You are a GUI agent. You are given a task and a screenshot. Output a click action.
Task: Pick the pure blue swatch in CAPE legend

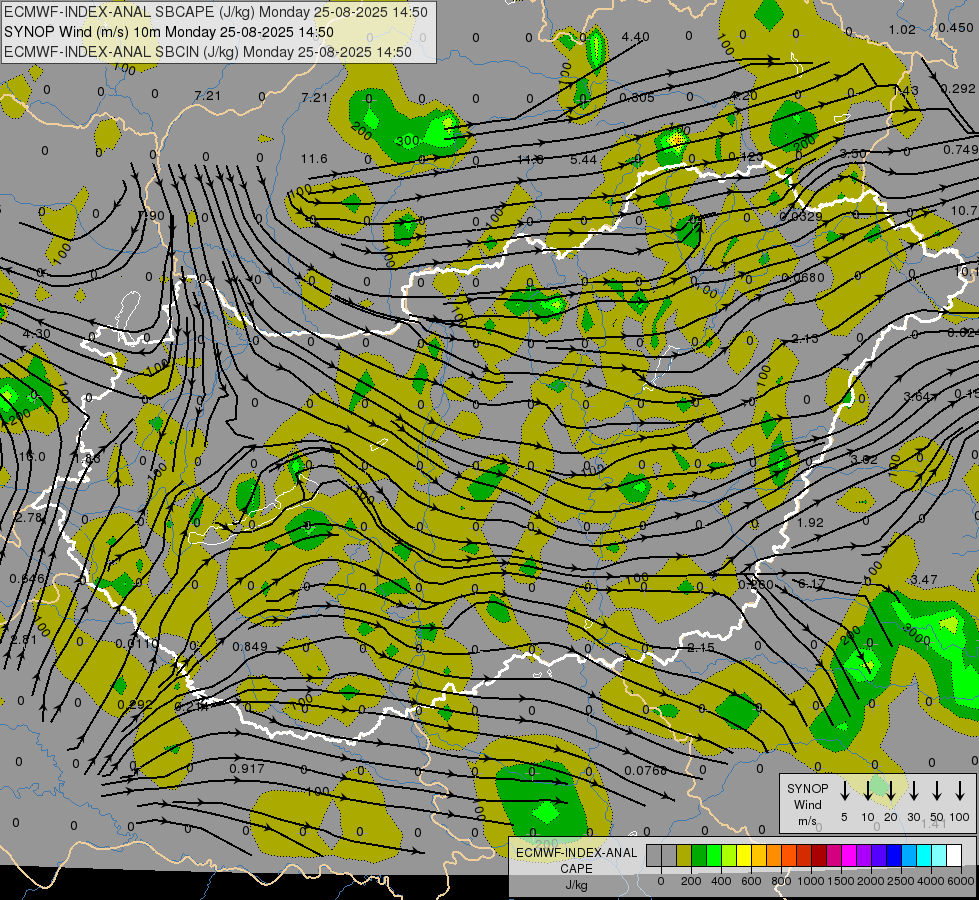click(x=894, y=856)
